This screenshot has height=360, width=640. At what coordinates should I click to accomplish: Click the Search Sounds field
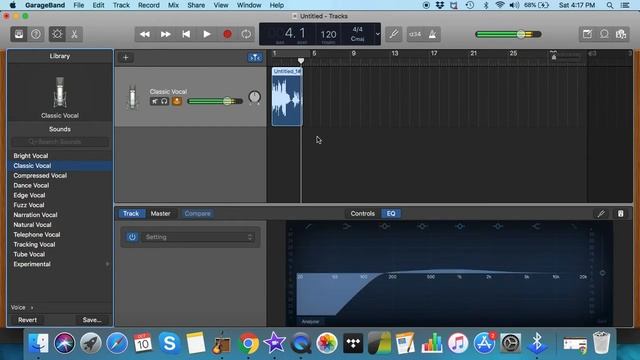pyautogui.click(x=60, y=142)
